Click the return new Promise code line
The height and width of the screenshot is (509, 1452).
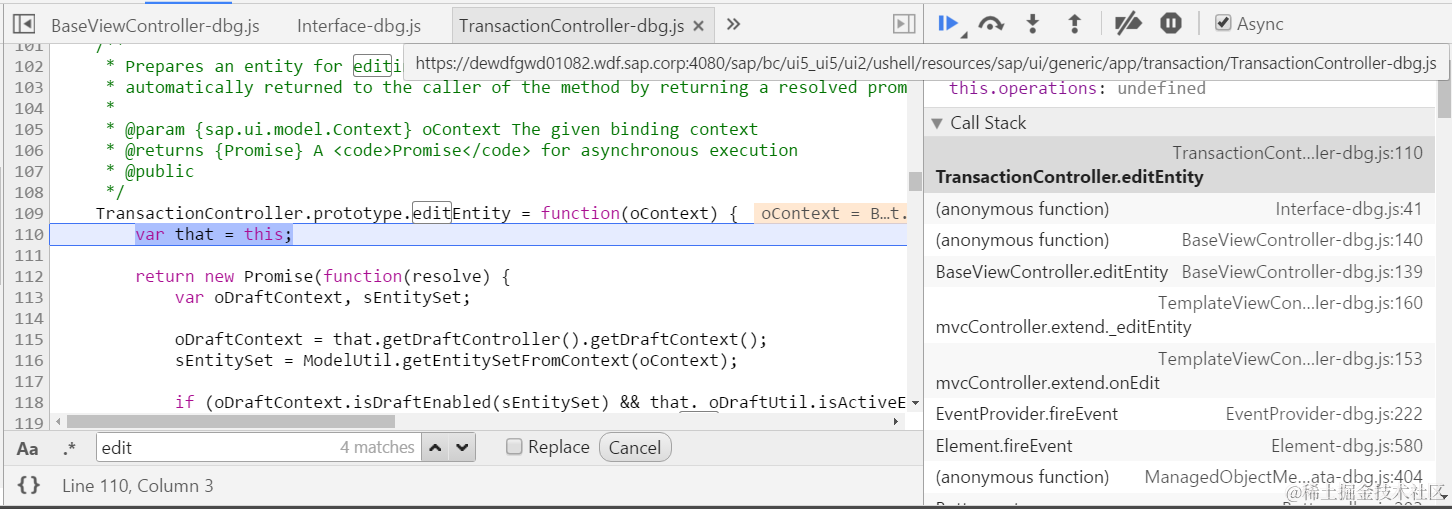[x=323, y=276]
